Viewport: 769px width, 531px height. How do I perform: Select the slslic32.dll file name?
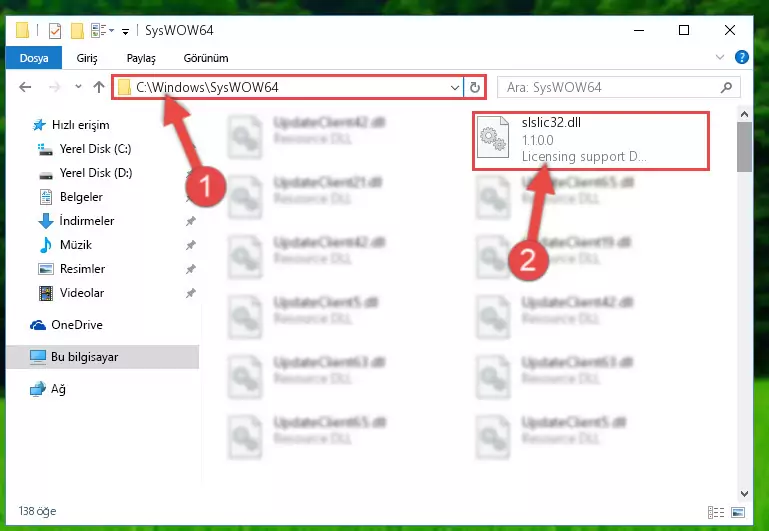click(551, 123)
